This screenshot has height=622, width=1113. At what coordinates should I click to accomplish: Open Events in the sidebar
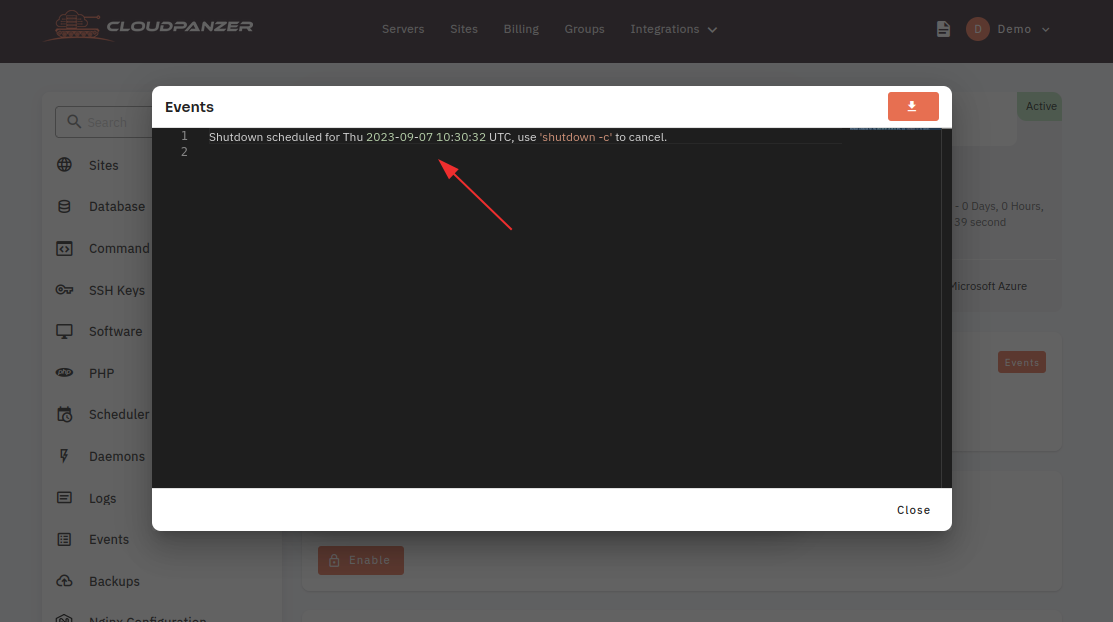(109, 540)
